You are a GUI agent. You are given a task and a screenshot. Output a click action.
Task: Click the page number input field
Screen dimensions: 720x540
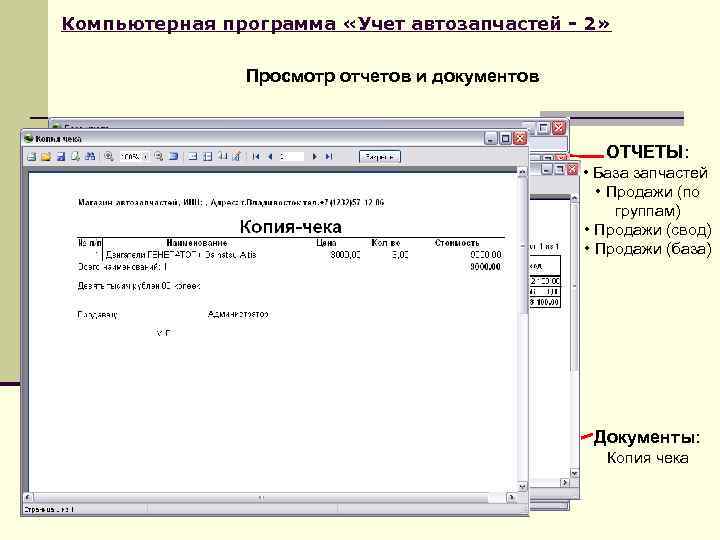point(291,157)
